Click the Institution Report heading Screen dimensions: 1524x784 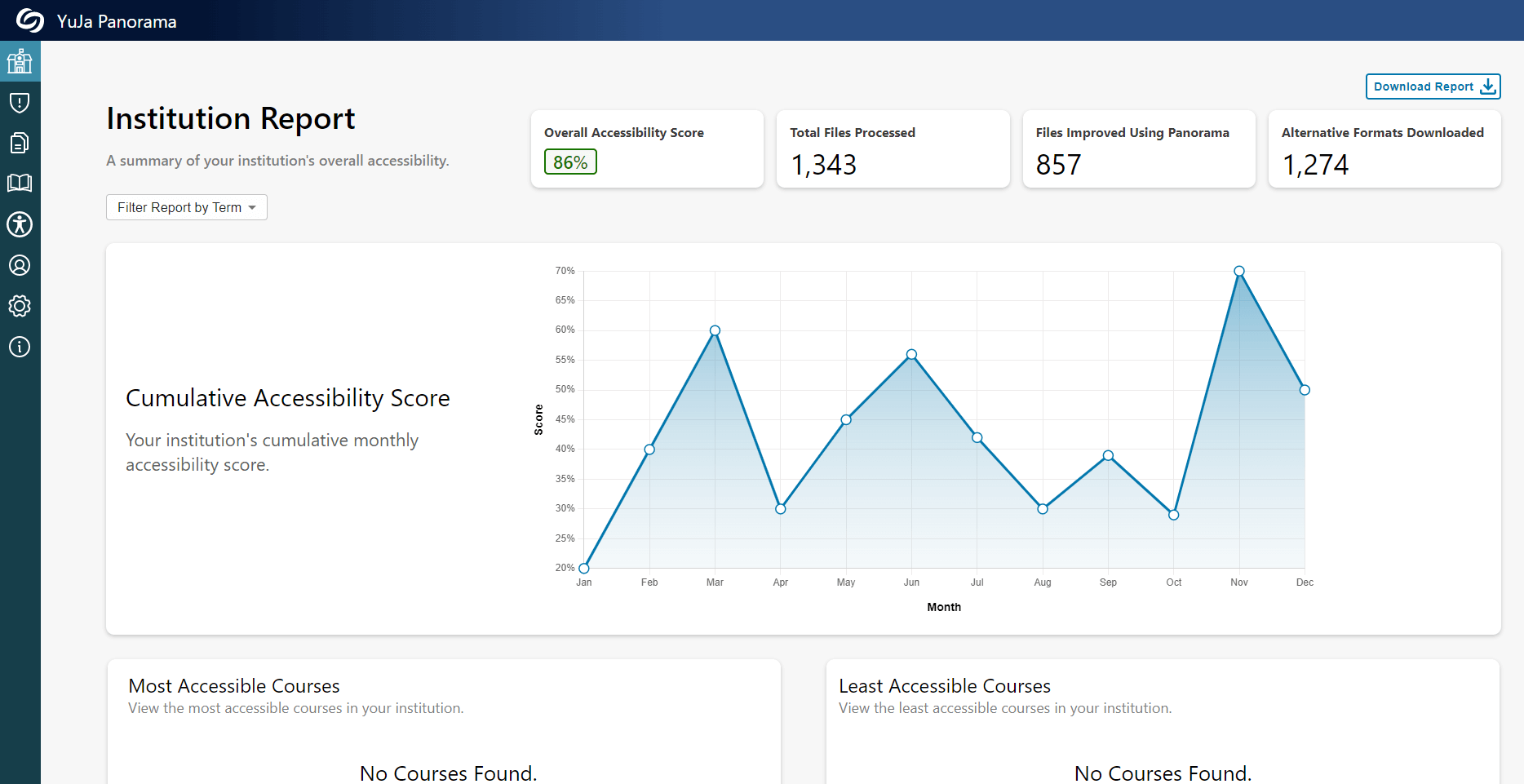click(231, 119)
